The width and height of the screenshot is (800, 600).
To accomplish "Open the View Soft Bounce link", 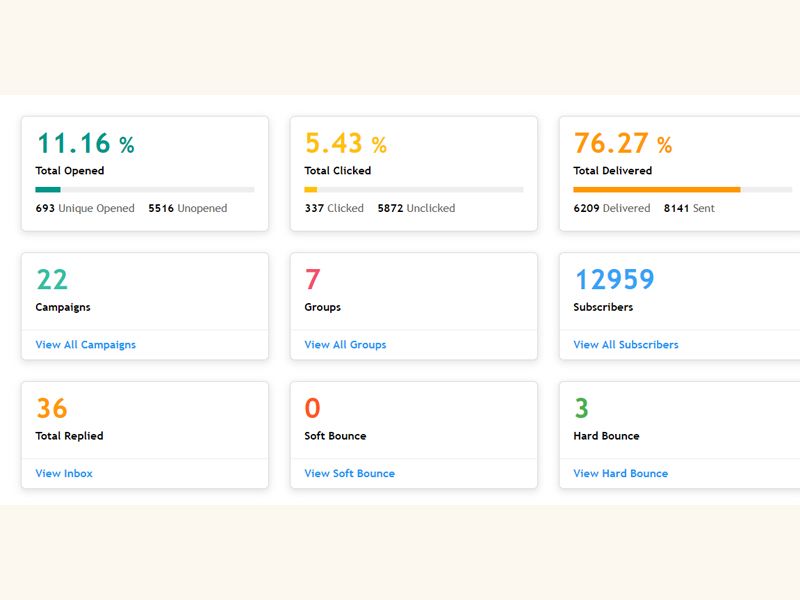I will click(x=349, y=473).
